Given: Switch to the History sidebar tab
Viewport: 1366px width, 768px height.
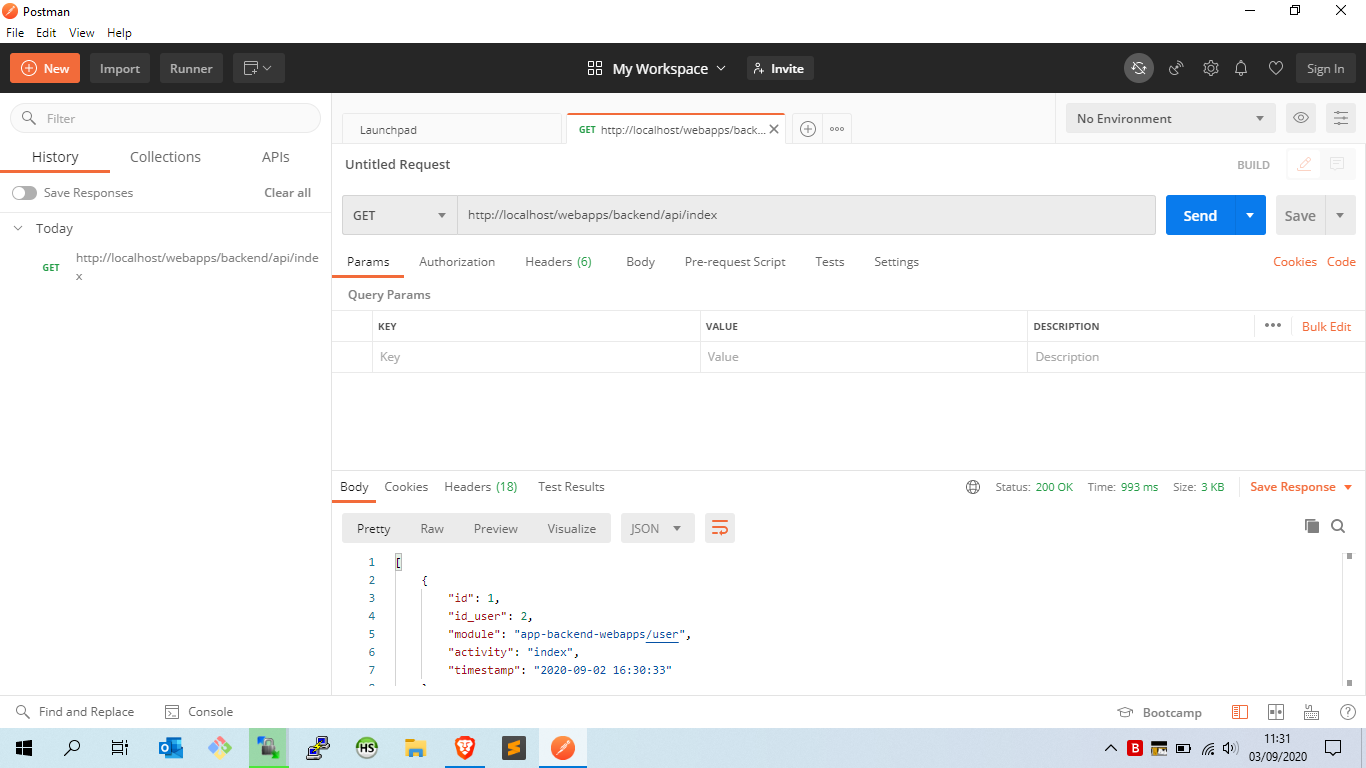Looking at the screenshot, I should (x=55, y=157).
